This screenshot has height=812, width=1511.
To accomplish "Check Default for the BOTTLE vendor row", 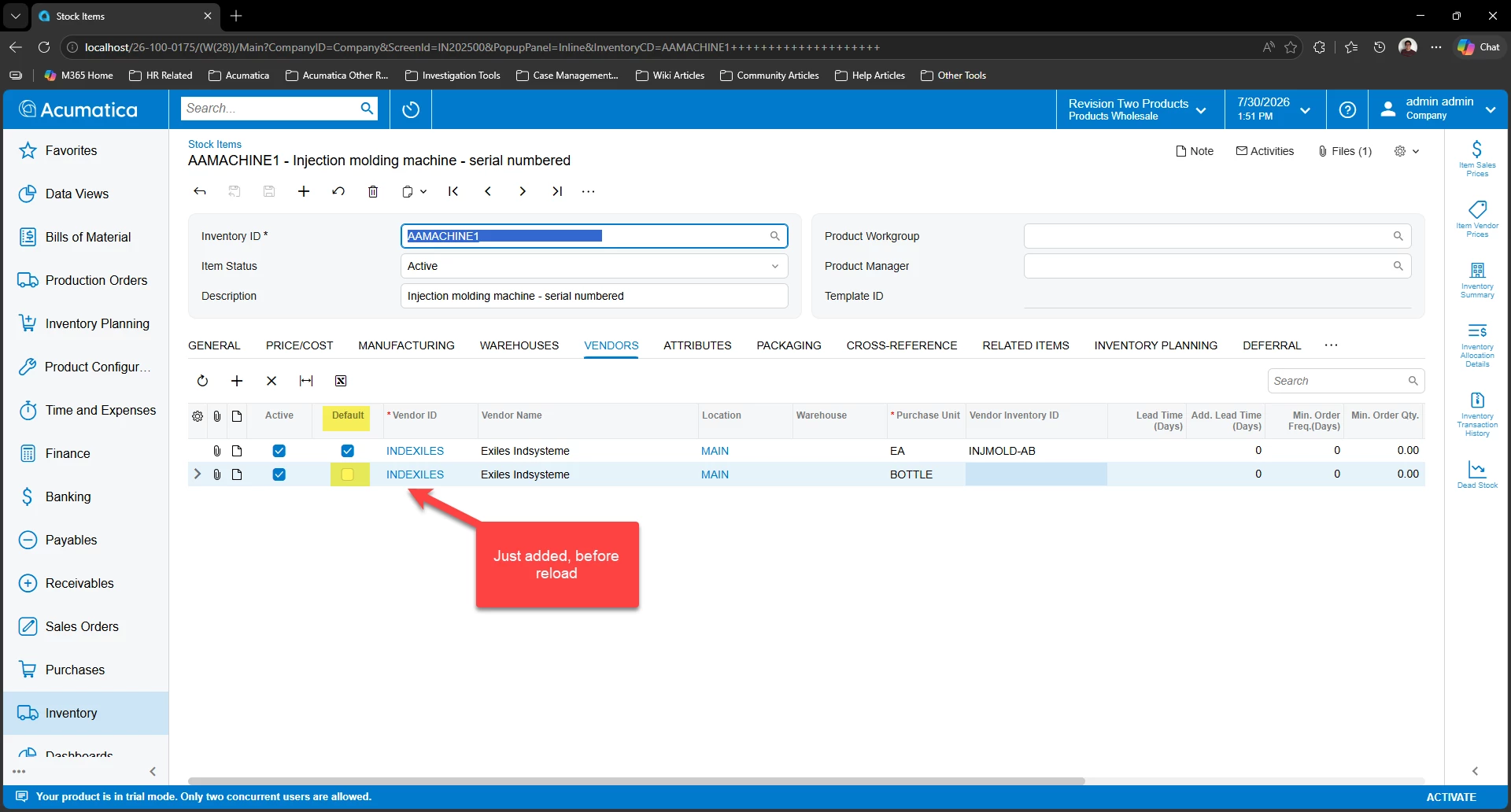I will [x=348, y=474].
